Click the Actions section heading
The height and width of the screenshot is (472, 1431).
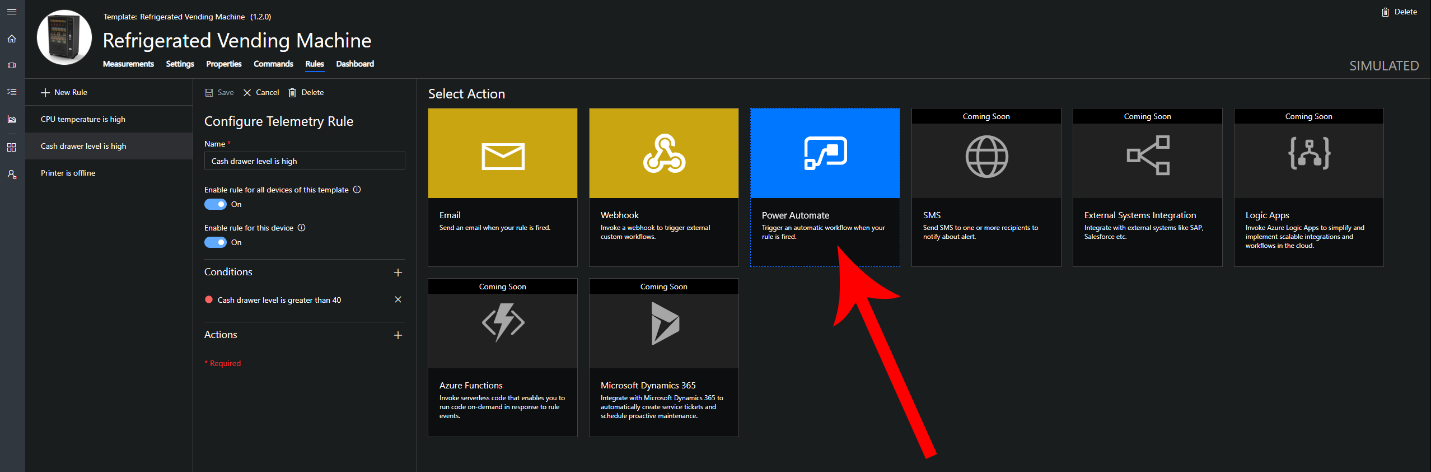point(221,335)
